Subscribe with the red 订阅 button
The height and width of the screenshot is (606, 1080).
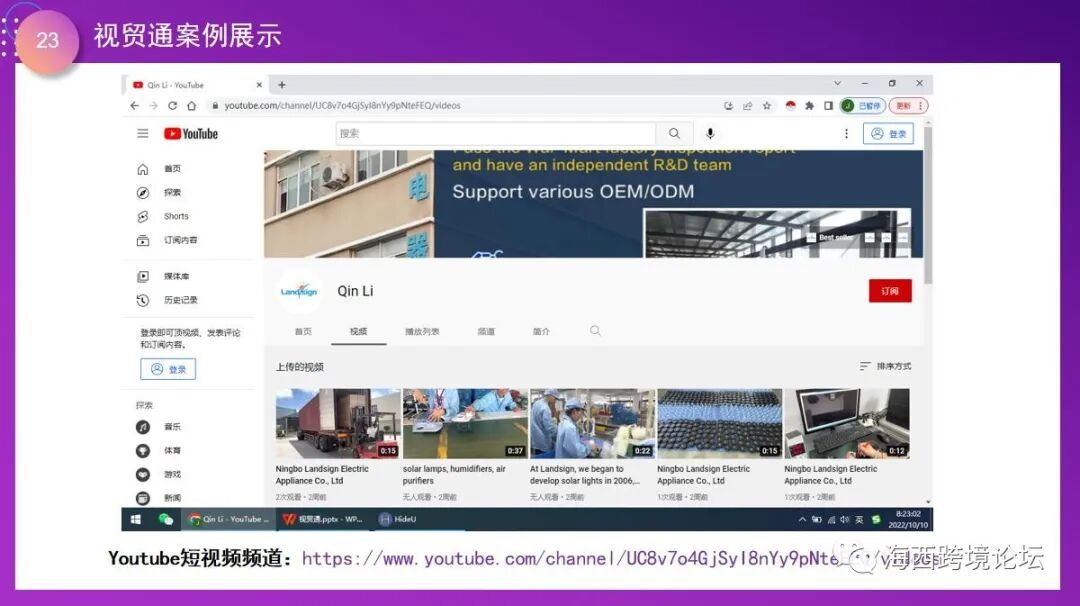pos(890,291)
